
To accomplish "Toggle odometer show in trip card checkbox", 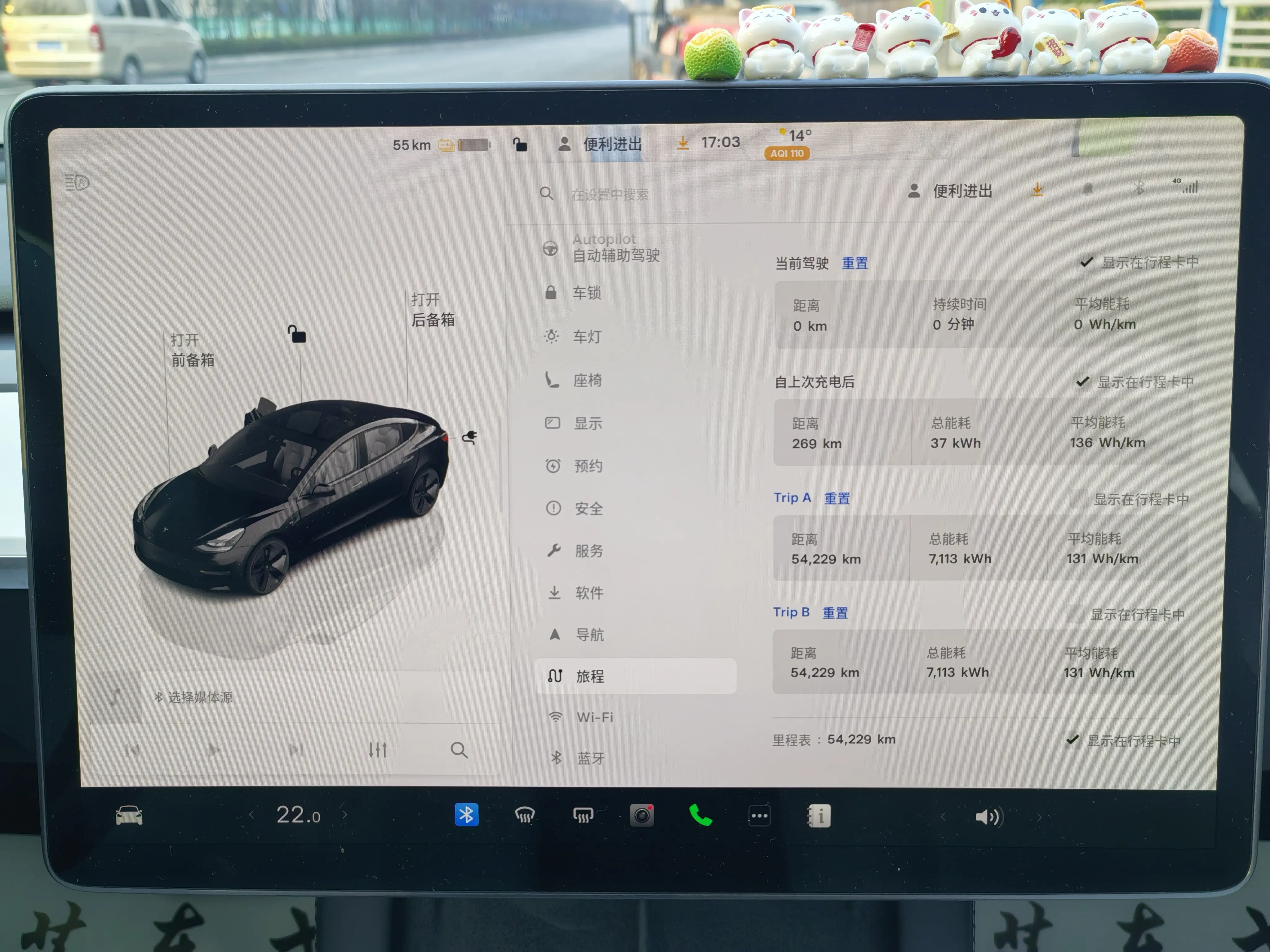I will click(x=1072, y=740).
